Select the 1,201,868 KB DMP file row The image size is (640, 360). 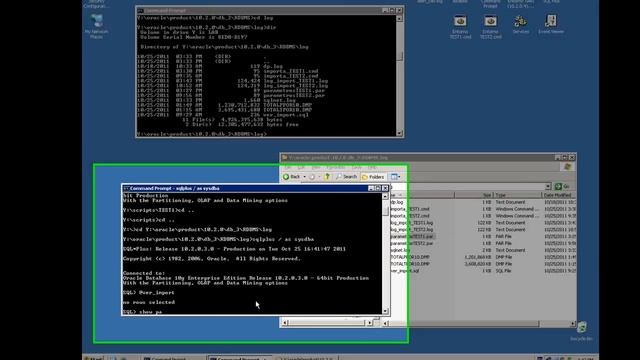482,257
